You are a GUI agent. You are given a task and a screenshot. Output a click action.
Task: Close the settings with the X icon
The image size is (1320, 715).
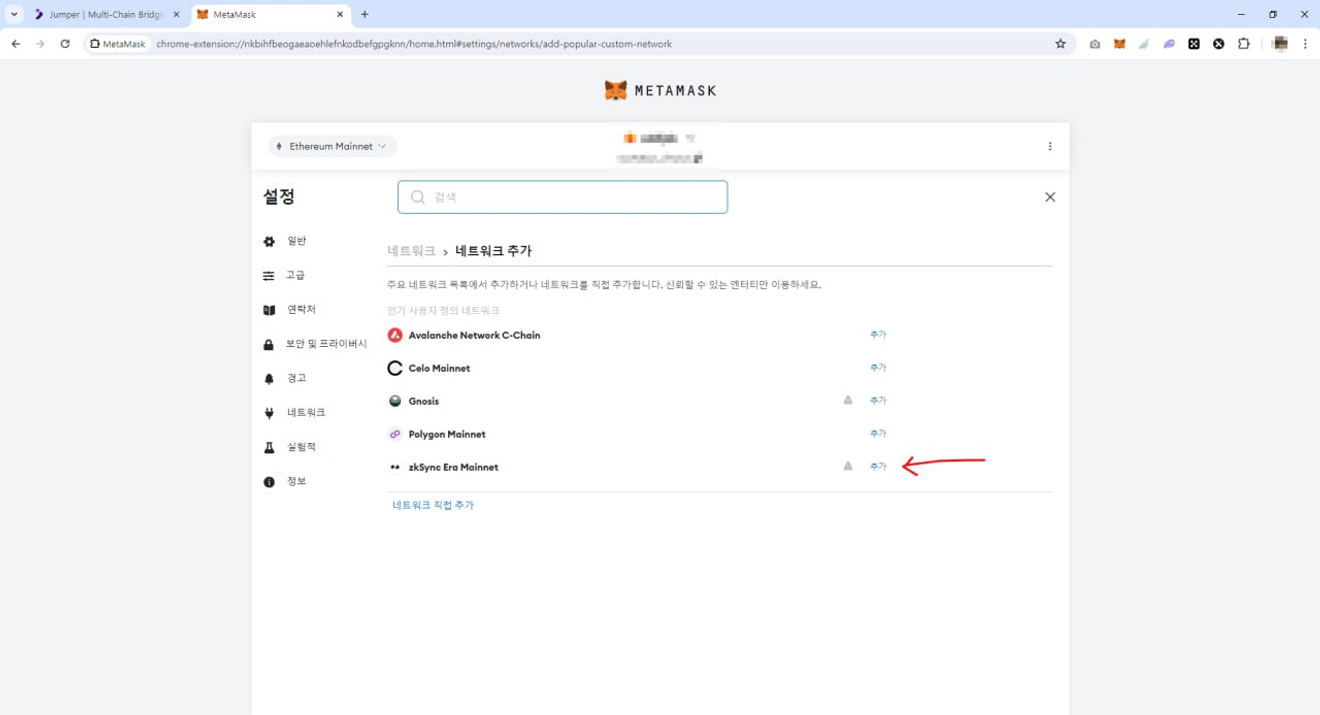pos(1050,197)
